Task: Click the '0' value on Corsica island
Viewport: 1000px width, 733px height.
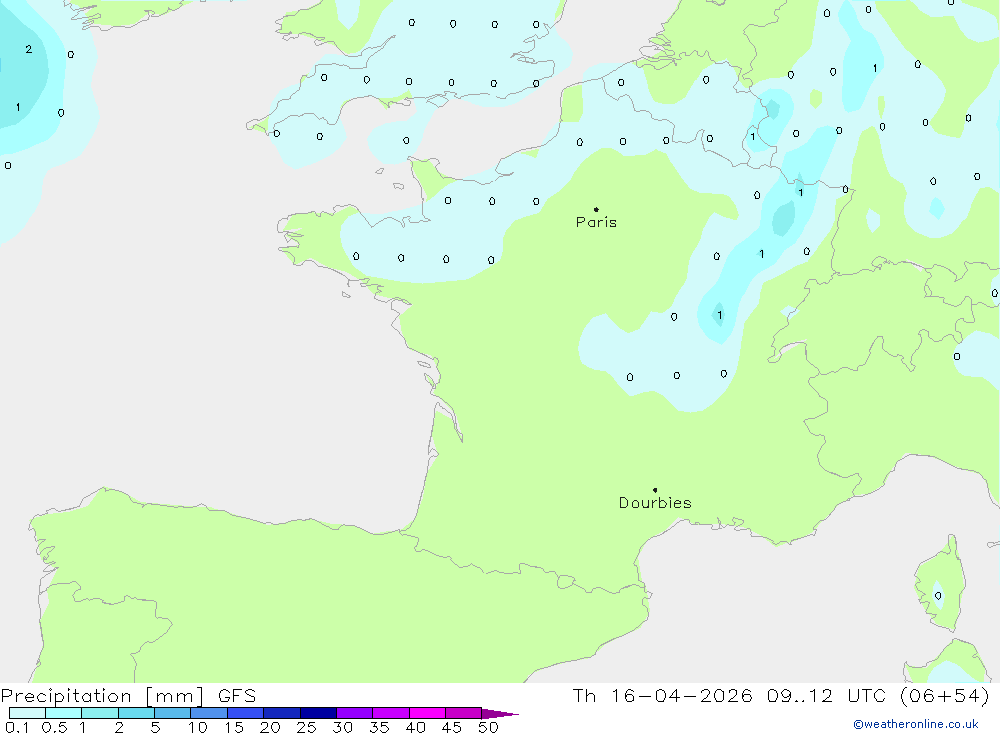Action: click(938, 596)
